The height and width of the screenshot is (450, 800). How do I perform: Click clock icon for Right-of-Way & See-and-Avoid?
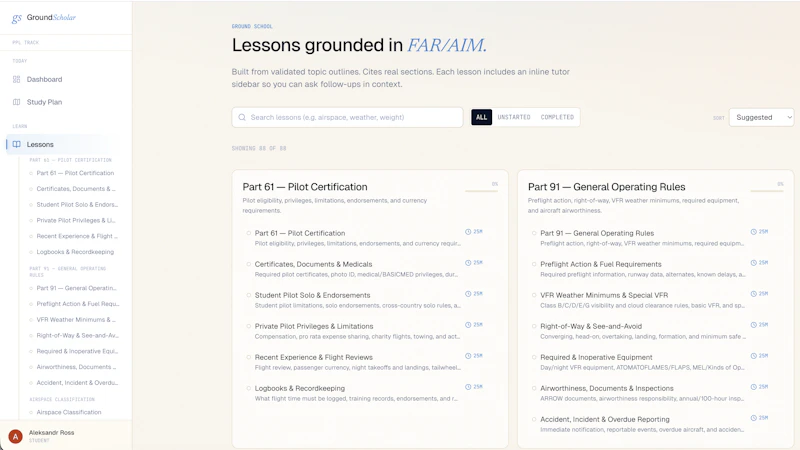coord(754,325)
